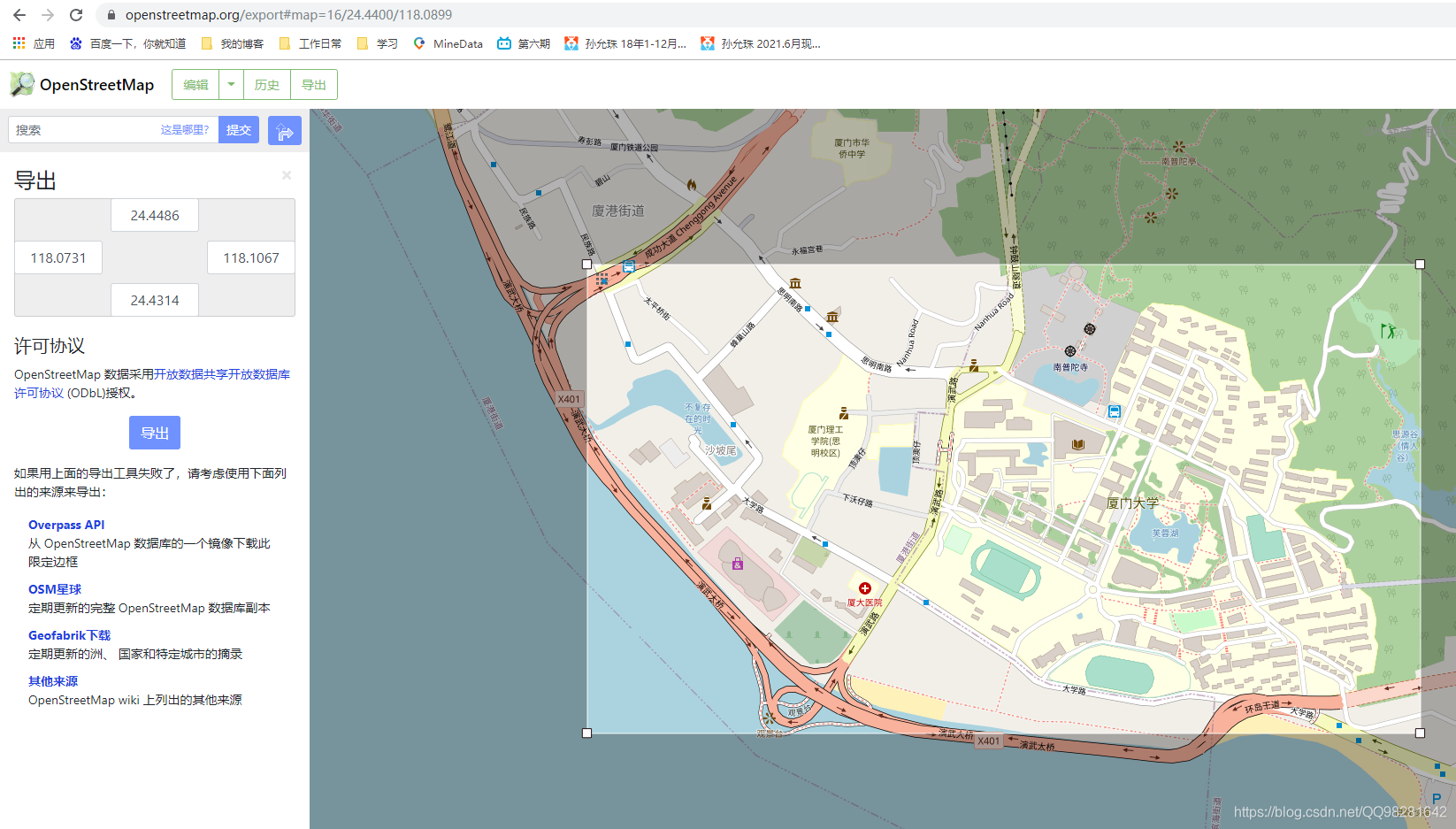Click the X401 road shield on the west road

(569, 399)
